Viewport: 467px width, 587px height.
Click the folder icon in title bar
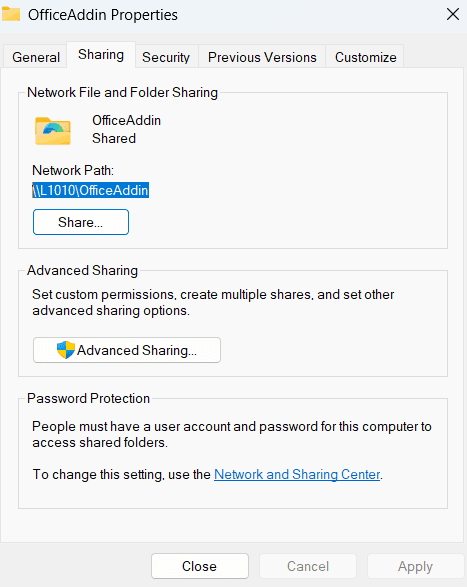(x=11, y=14)
